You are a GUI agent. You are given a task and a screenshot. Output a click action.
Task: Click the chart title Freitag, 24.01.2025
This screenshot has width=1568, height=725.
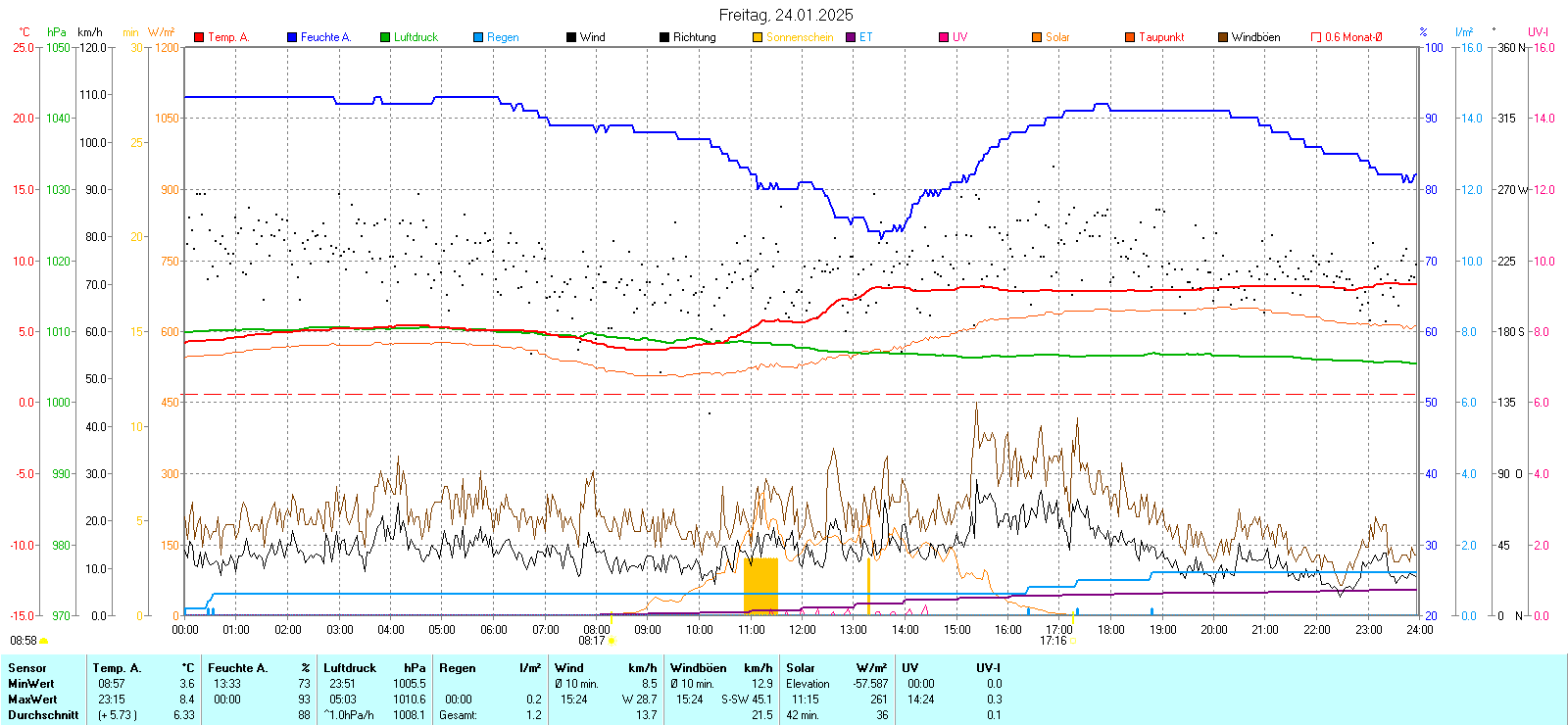click(786, 15)
